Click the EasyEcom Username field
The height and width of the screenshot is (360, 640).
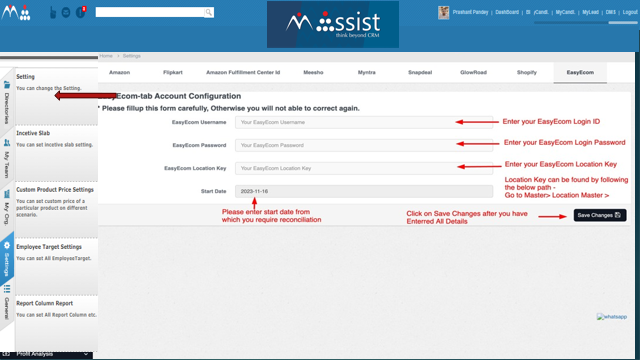coord(364,122)
